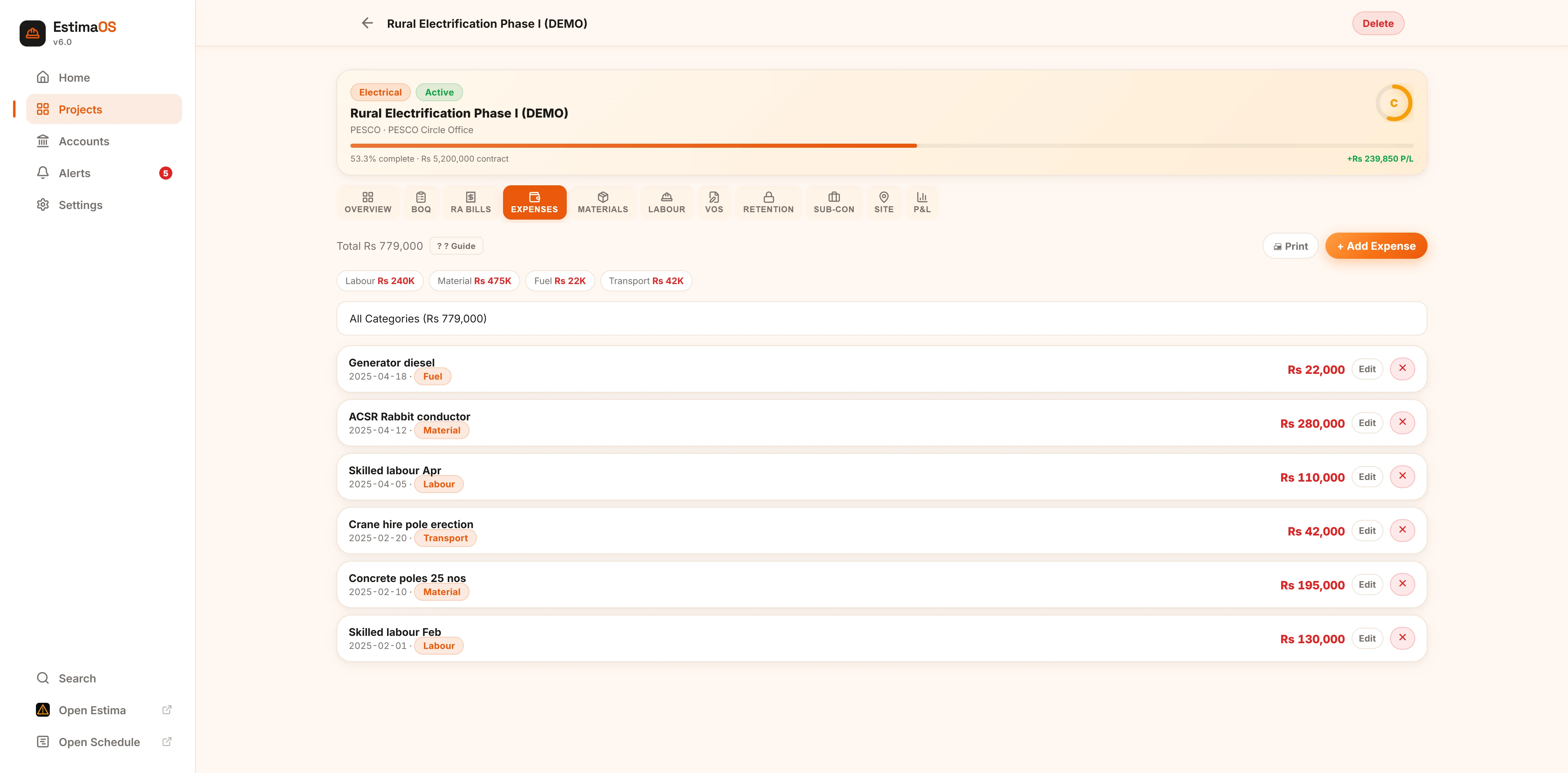Delete Concrete poles 25 nos expense with X
The height and width of the screenshot is (773, 1568).
point(1402,584)
